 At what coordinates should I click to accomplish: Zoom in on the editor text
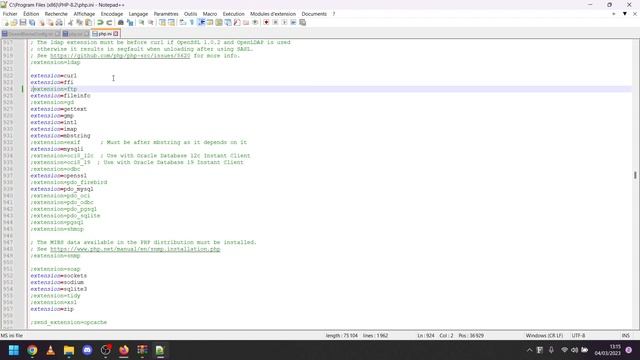click(141, 22)
